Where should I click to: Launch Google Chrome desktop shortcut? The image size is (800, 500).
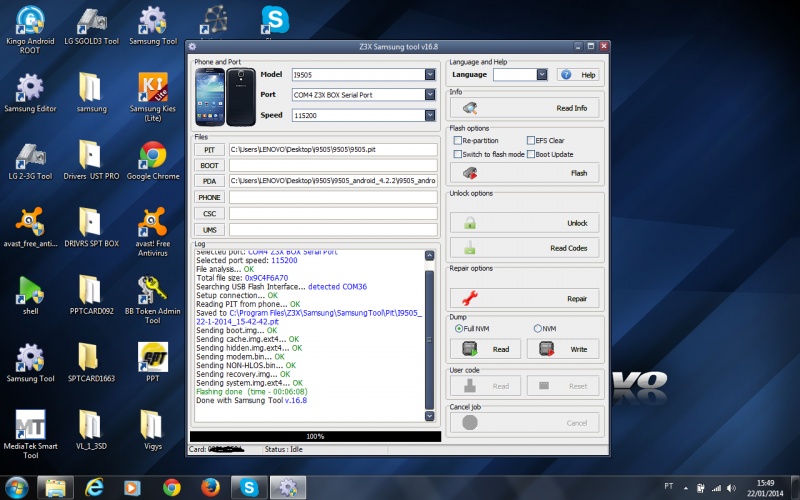coord(153,161)
